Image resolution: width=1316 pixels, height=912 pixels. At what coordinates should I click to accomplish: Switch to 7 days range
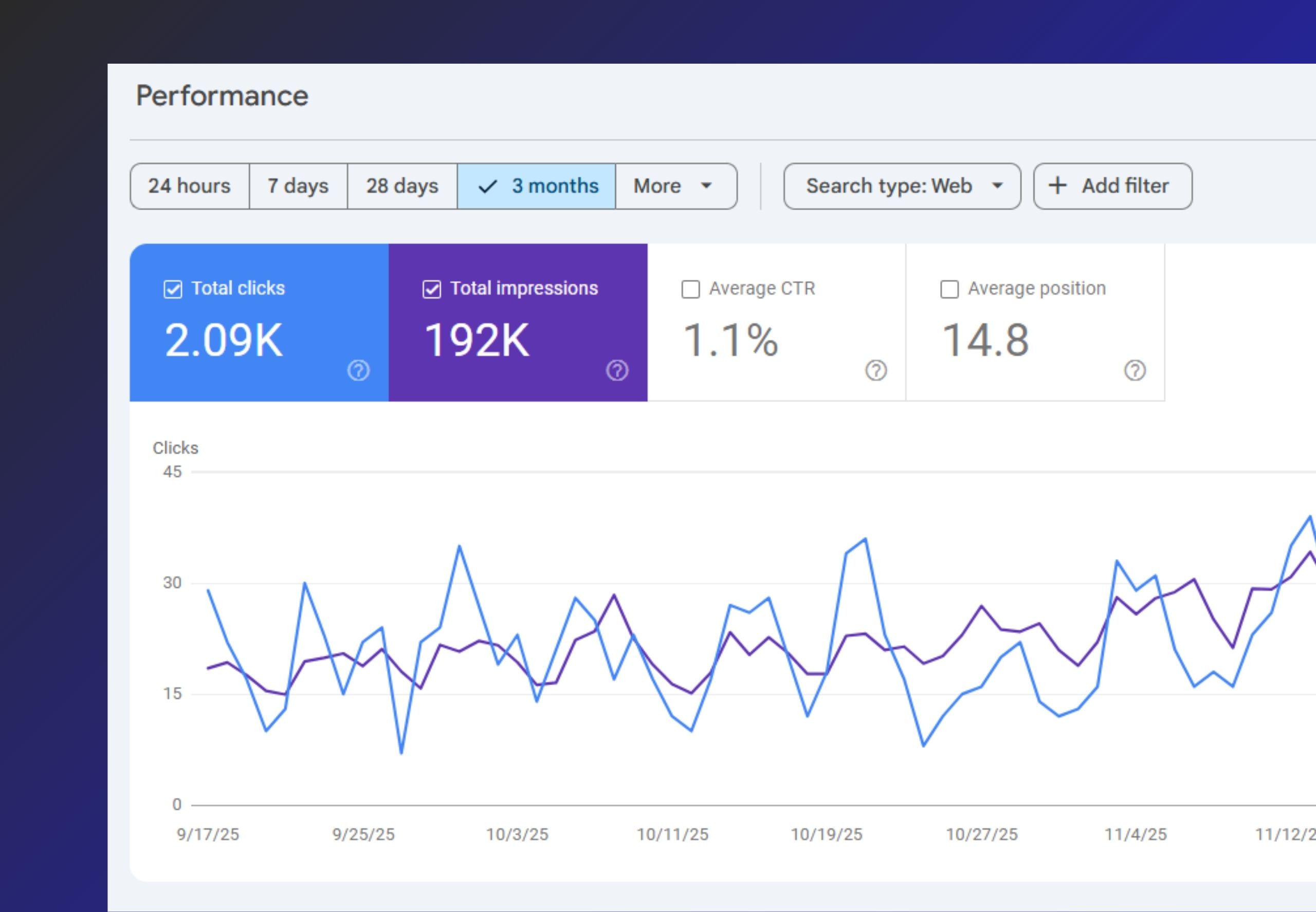[x=298, y=185]
